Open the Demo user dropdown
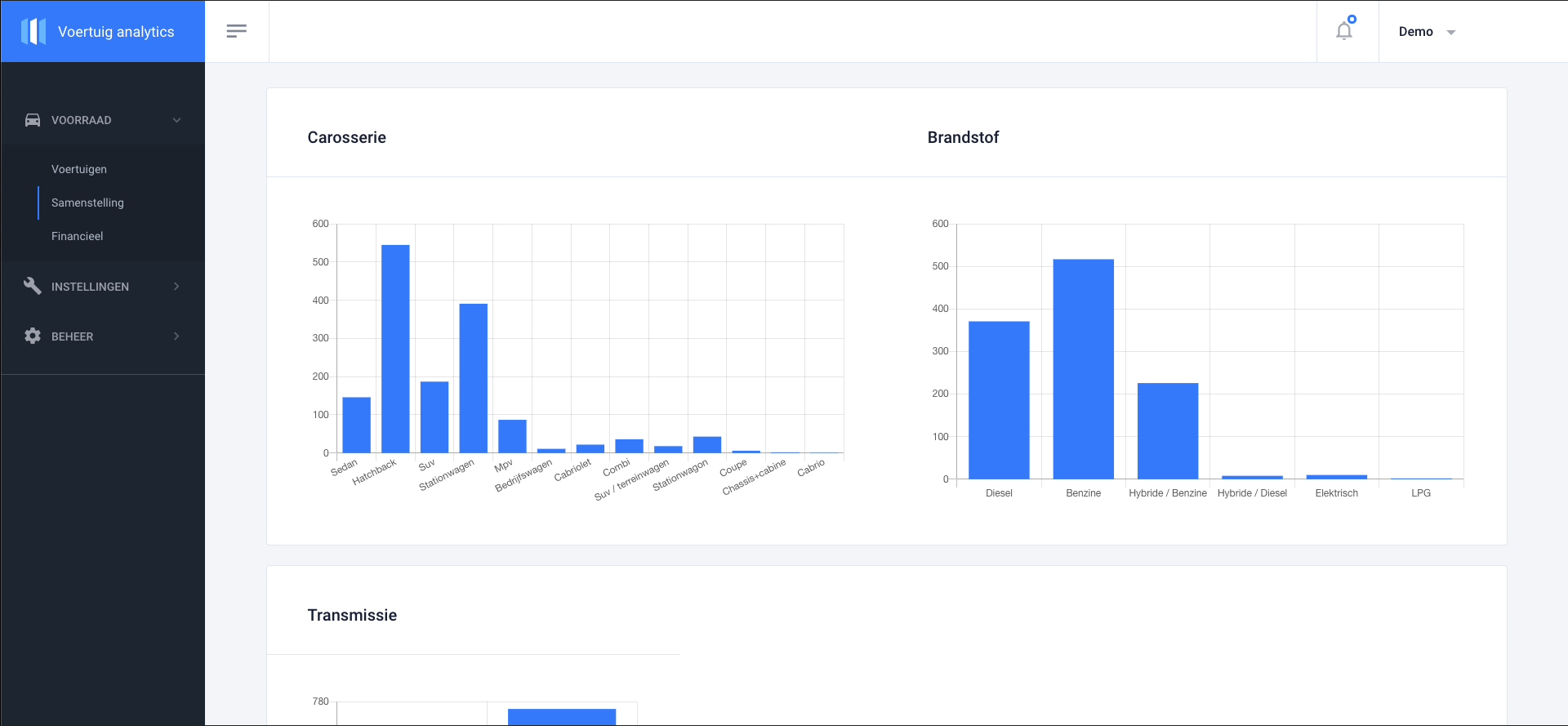The width and height of the screenshot is (1568, 726). [x=1426, y=32]
